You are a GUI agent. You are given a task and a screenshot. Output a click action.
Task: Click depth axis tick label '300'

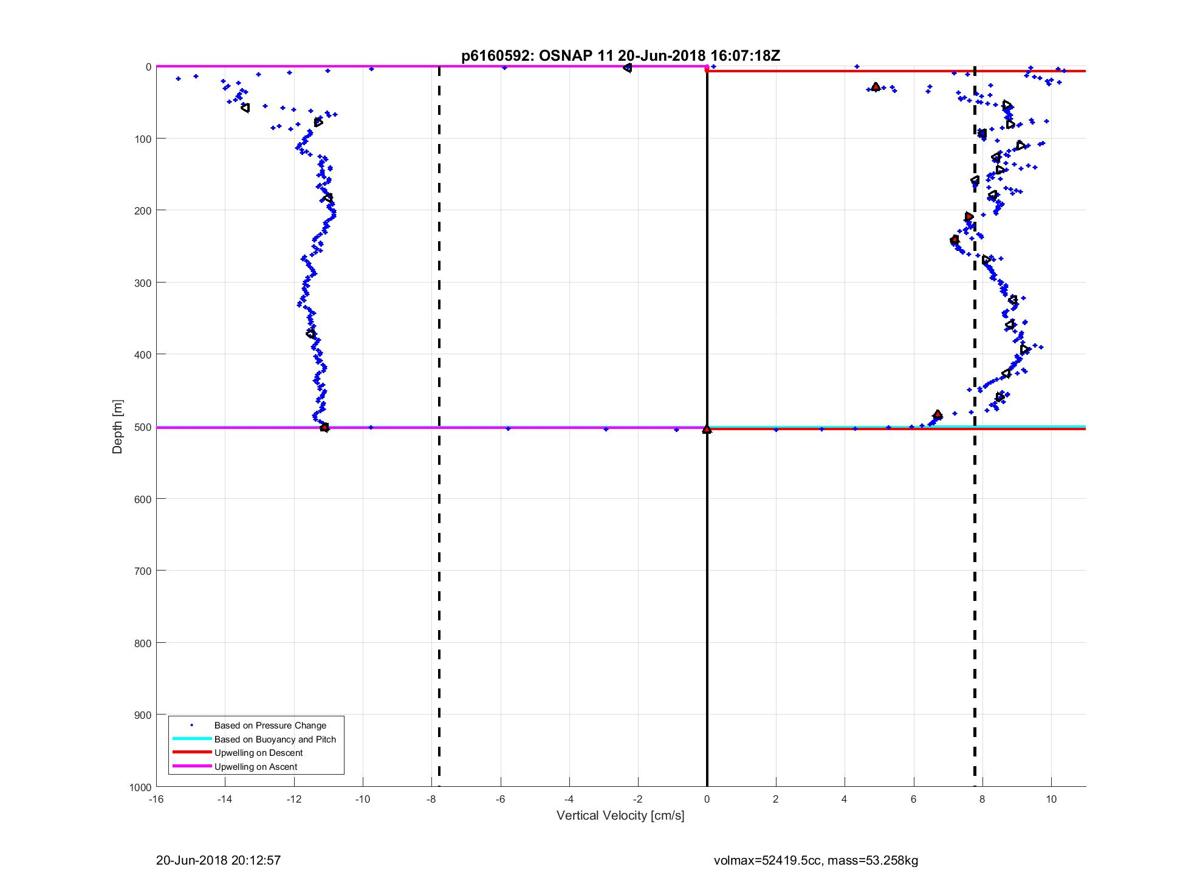pos(141,283)
